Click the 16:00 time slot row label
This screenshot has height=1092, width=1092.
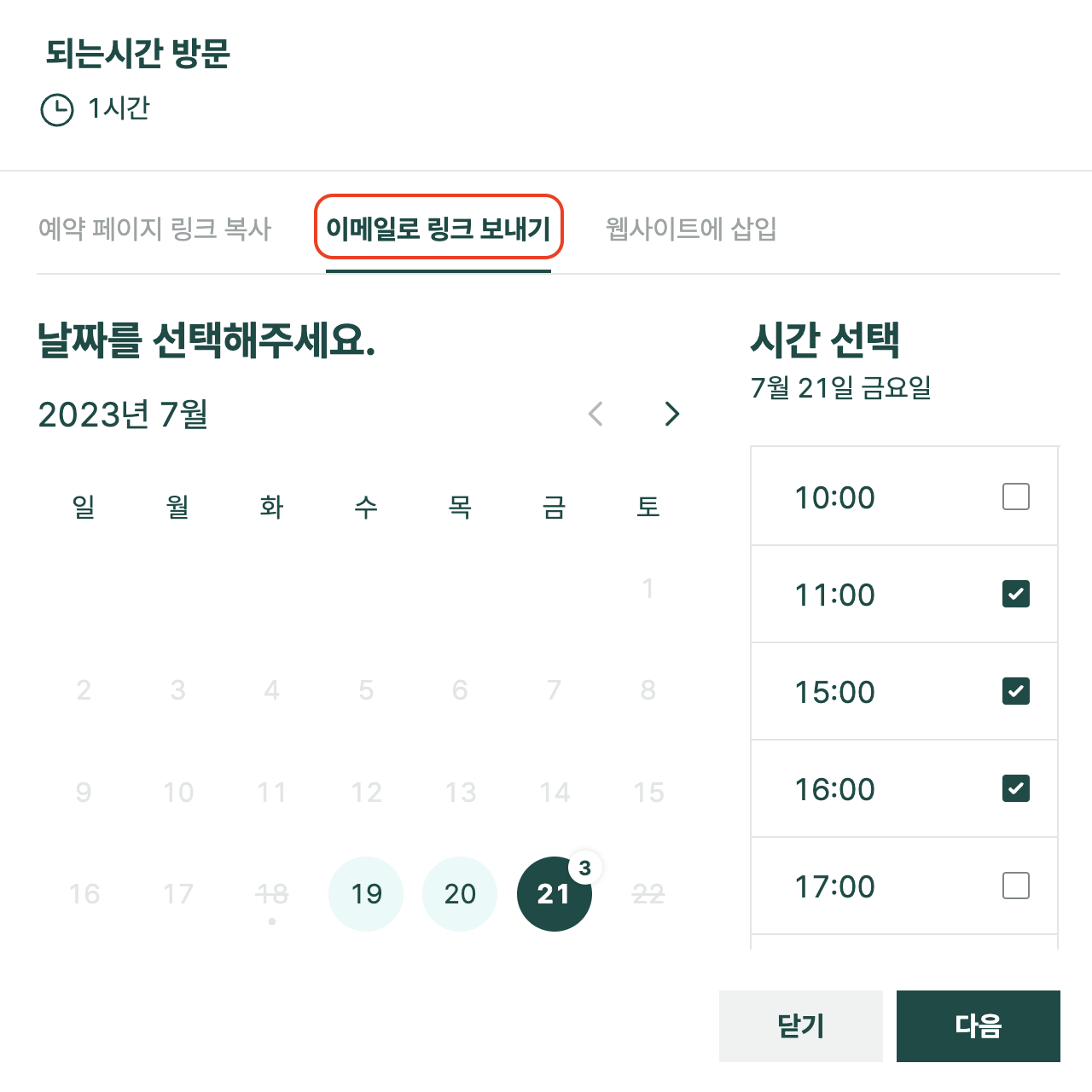[834, 789]
